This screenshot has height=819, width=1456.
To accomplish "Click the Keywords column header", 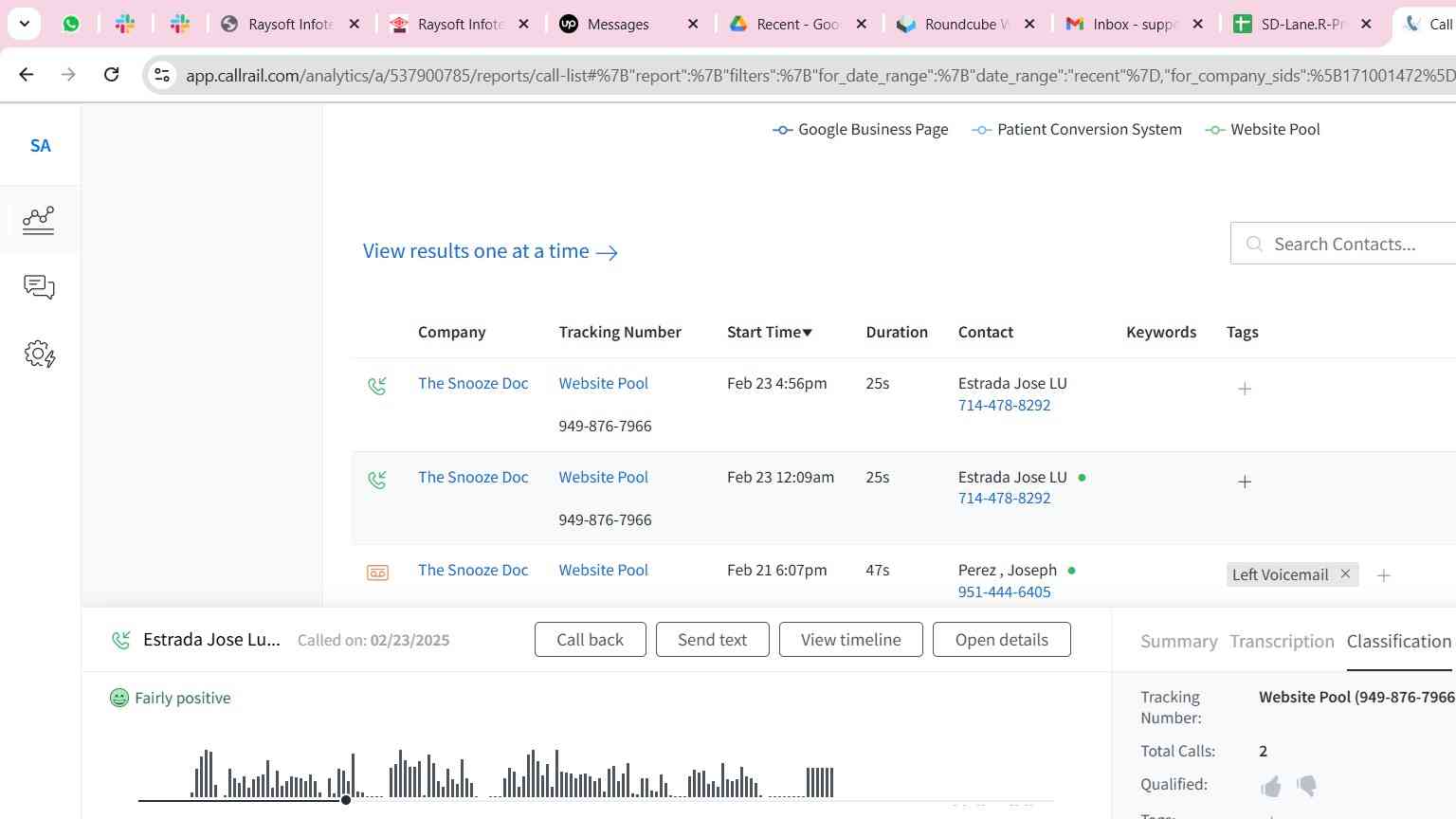I will click(x=1161, y=332).
